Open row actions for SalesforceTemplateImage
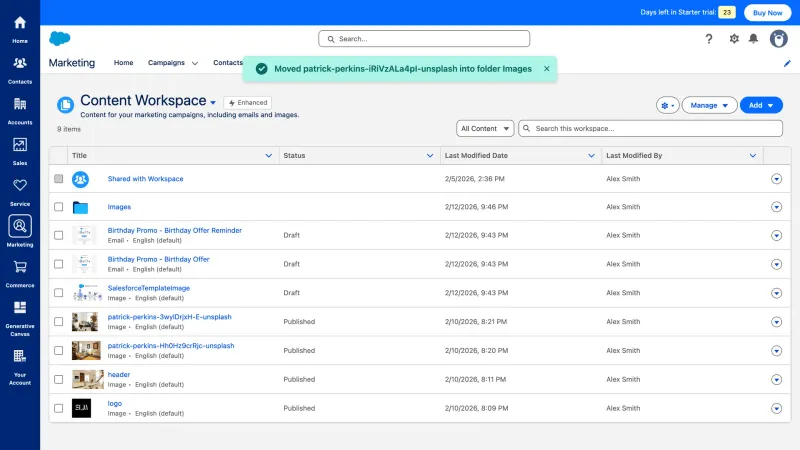The image size is (800, 450). tap(777, 293)
